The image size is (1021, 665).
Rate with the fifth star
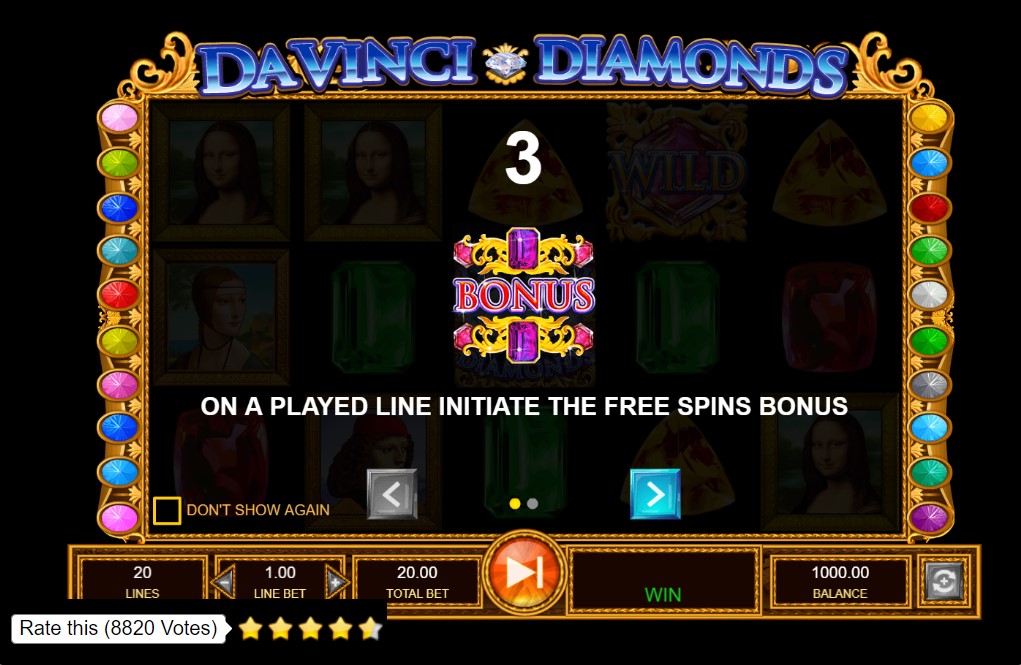tap(371, 629)
